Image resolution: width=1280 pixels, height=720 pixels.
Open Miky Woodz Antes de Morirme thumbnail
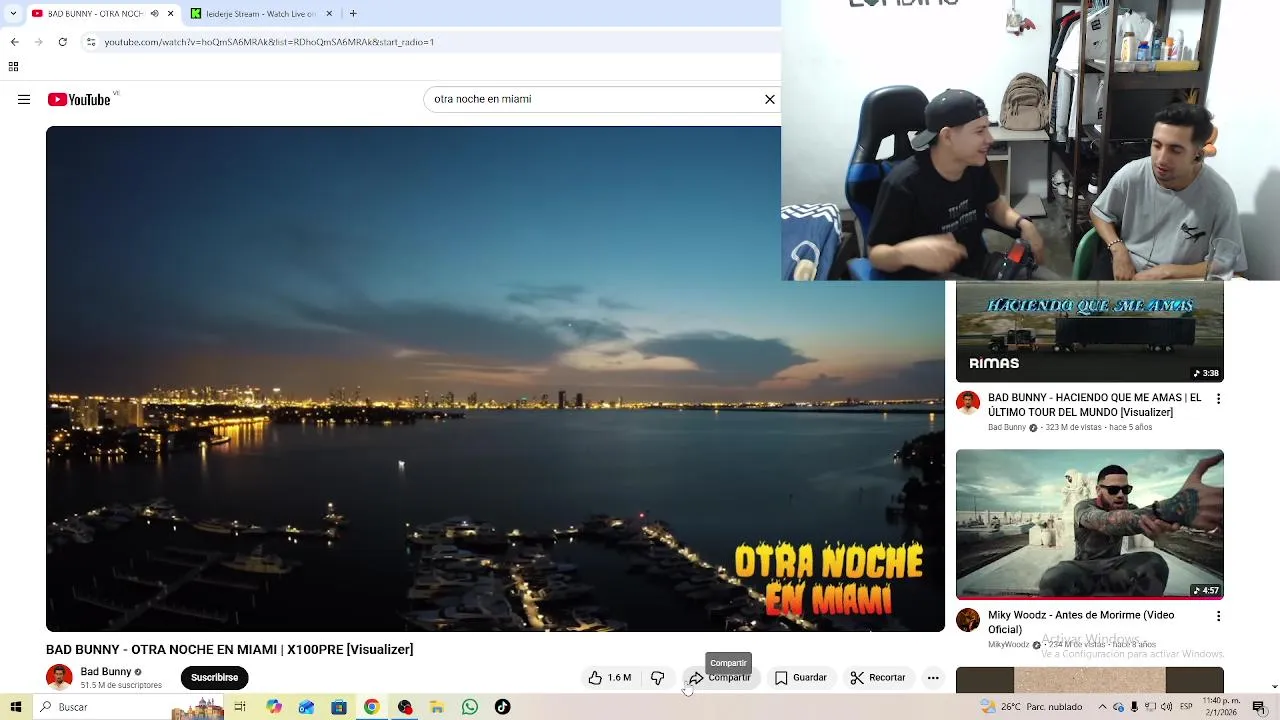click(1090, 524)
